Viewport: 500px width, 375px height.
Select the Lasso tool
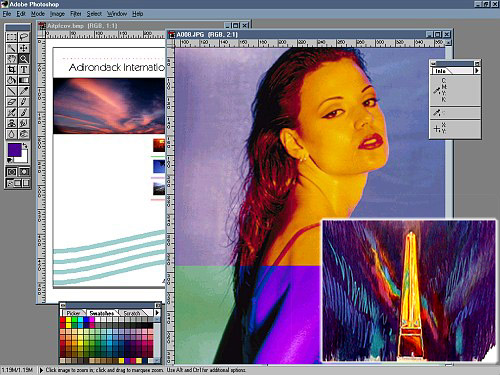[24, 37]
